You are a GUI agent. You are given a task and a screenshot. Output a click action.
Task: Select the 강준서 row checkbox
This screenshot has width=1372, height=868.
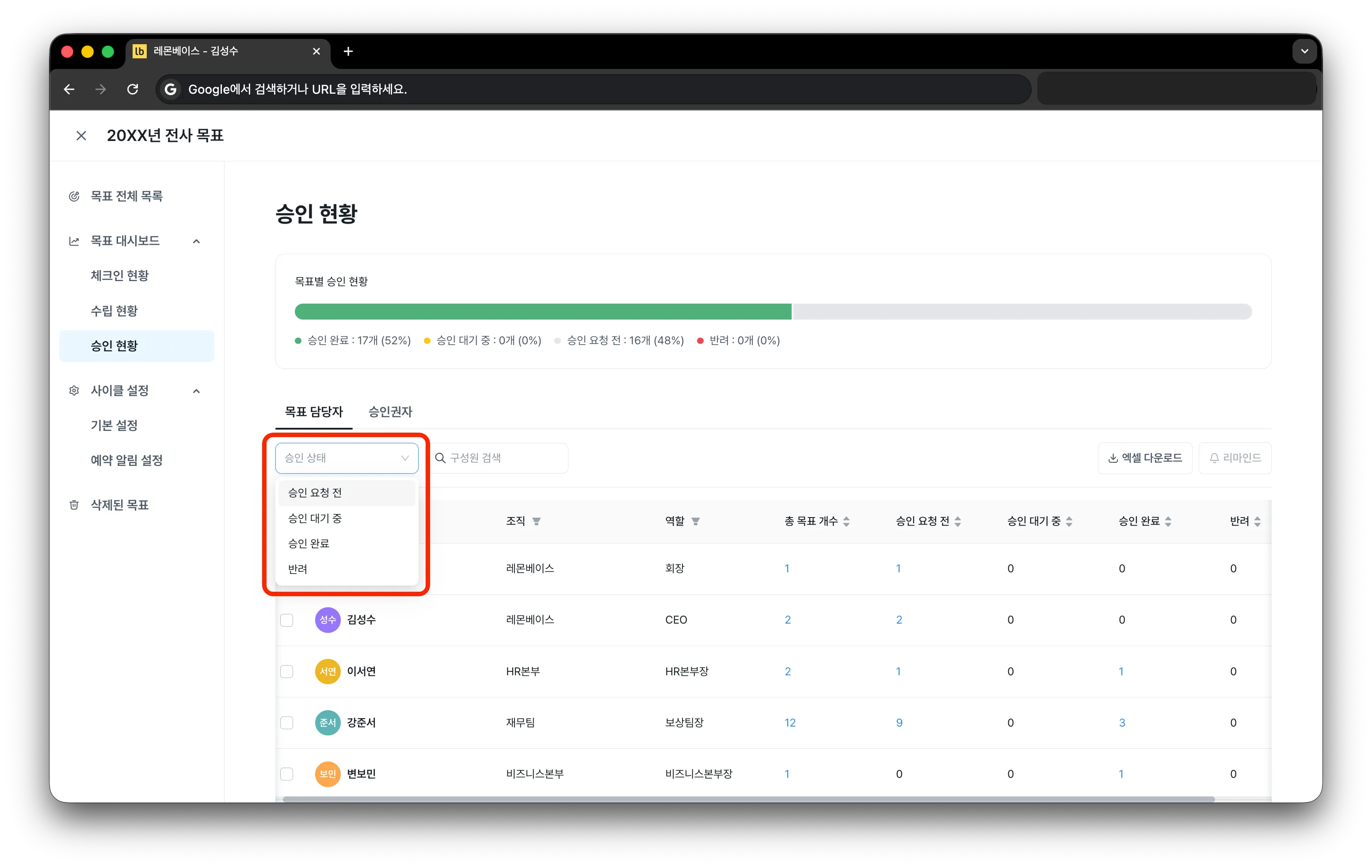[286, 723]
